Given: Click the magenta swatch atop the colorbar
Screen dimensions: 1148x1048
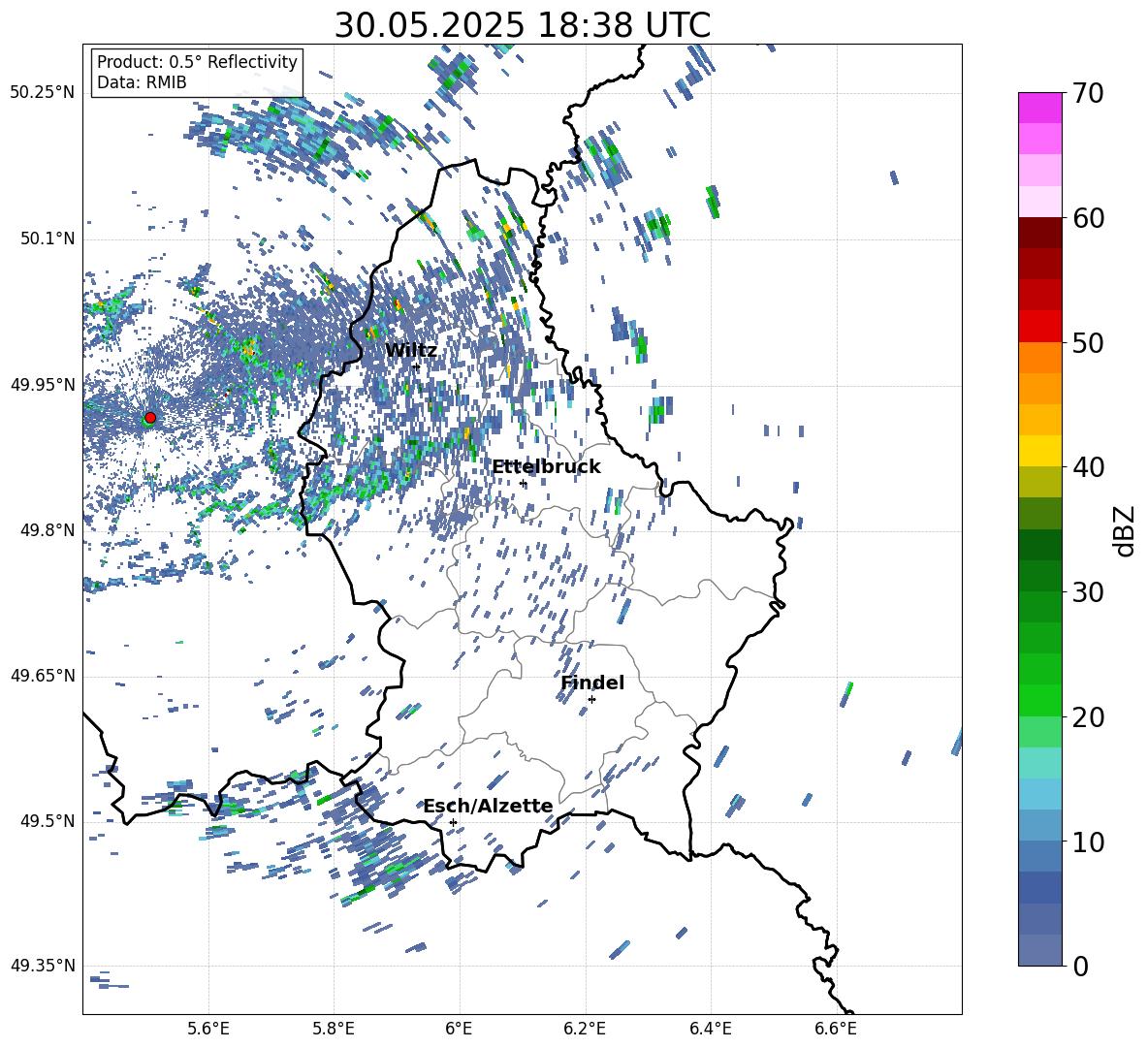Looking at the screenshot, I should click(1040, 108).
